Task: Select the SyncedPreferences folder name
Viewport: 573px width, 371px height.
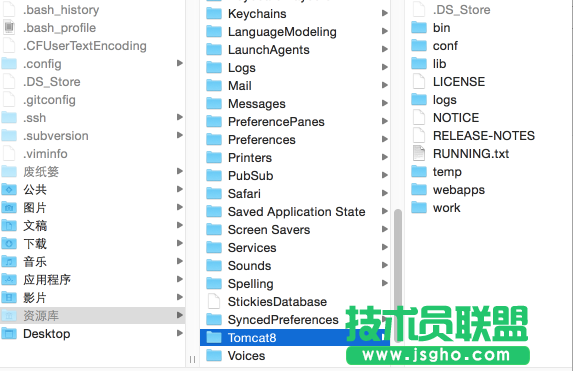Action: [283, 320]
